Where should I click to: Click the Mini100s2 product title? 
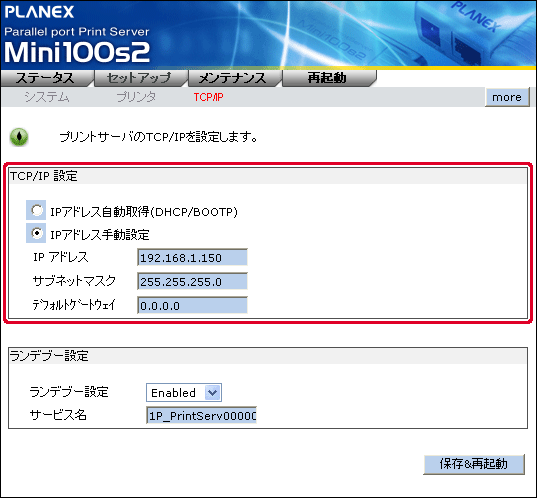coord(77,52)
